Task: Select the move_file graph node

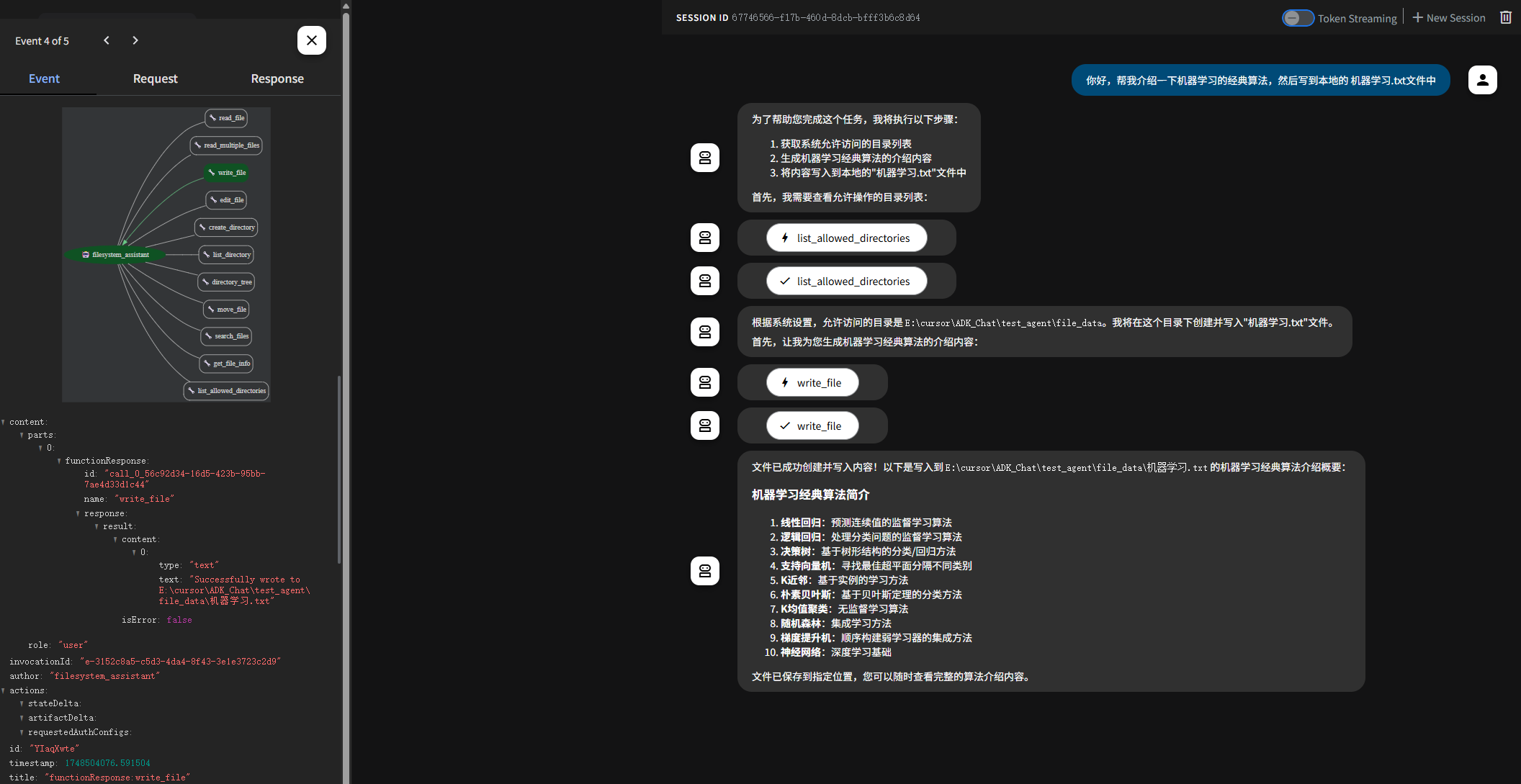Action: coord(227,310)
